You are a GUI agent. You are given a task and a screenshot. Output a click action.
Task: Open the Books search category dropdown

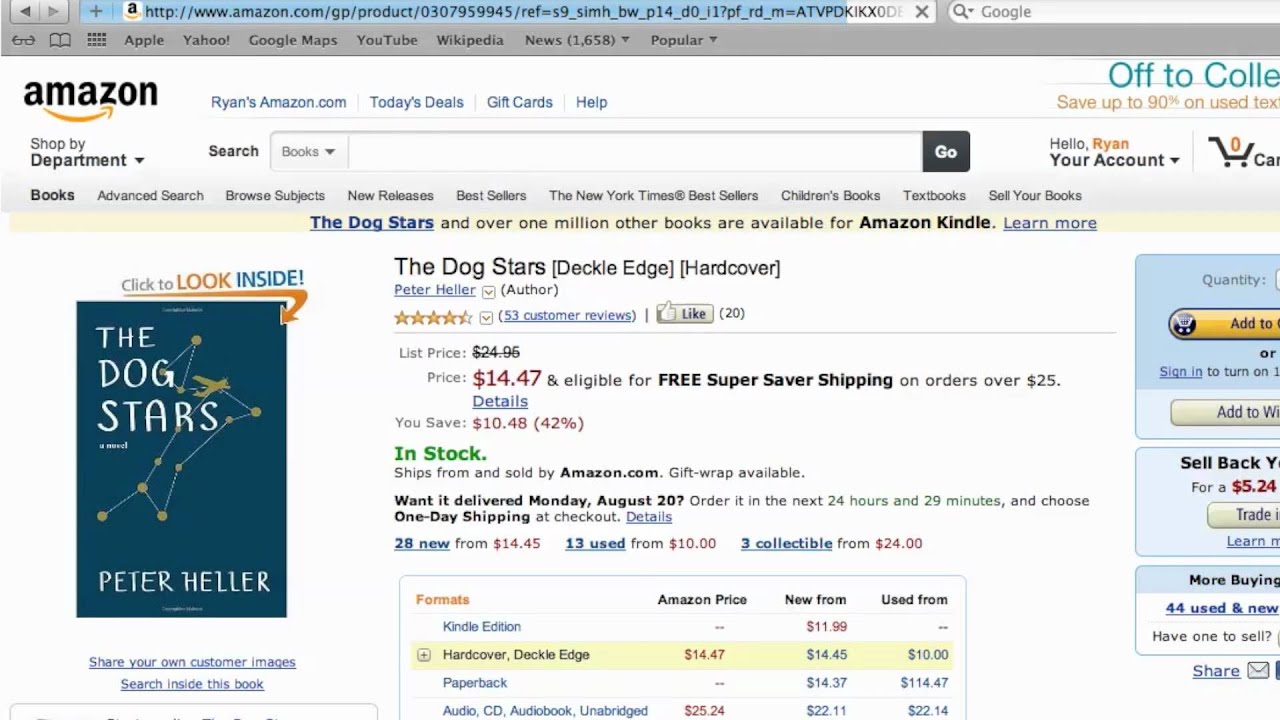pyautogui.click(x=308, y=152)
